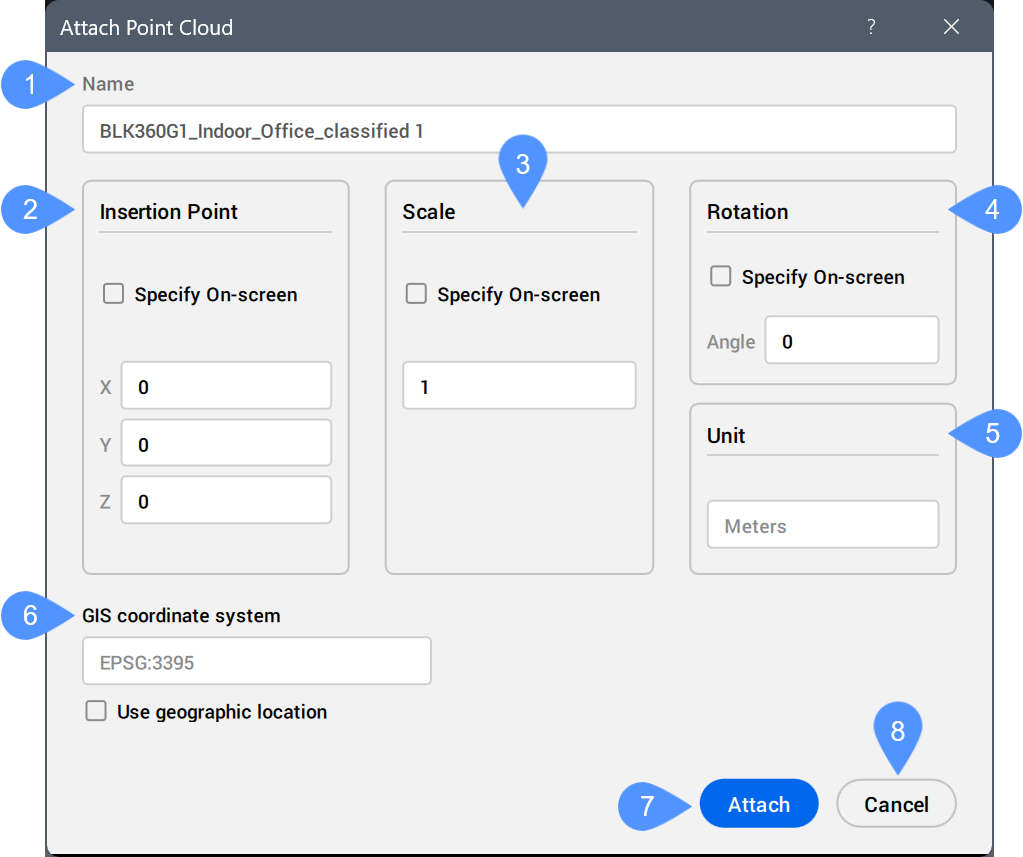Screen dimensions: 1023x857
Task: Click the Y insertion coordinate field
Action: 226,443
